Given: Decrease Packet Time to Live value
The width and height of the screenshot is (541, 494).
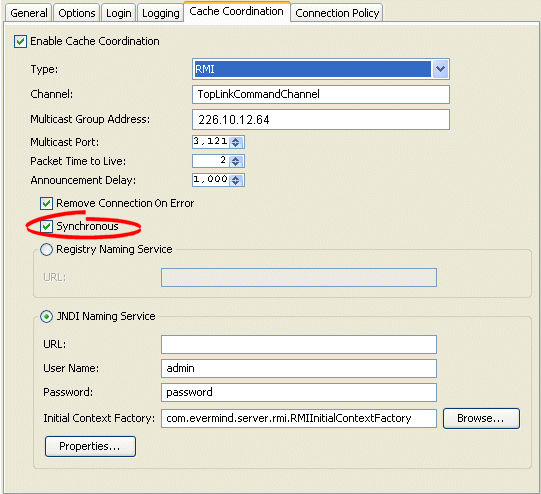Looking at the screenshot, I should (236, 164).
